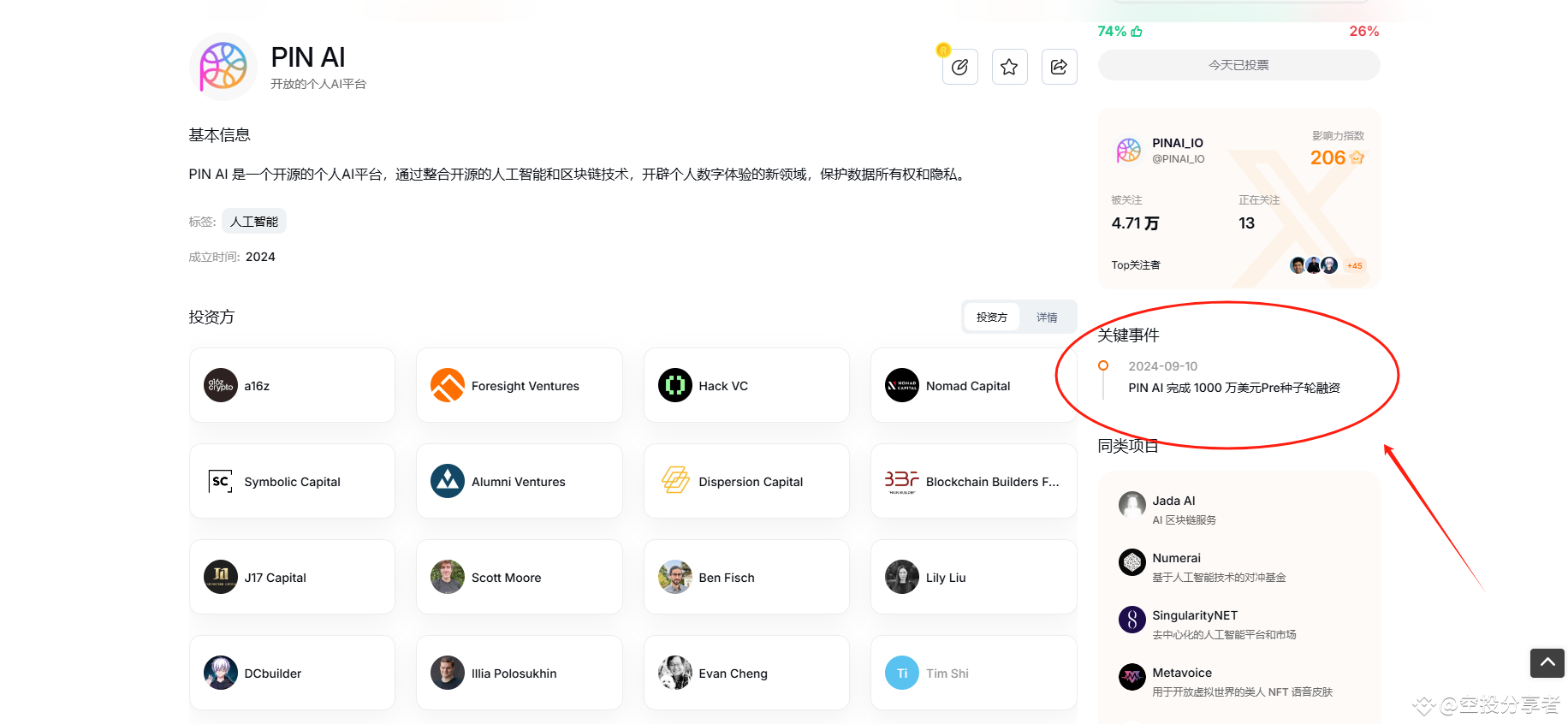
Task: Click Illia Polosukhin's avatar
Action: (x=448, y=673)
